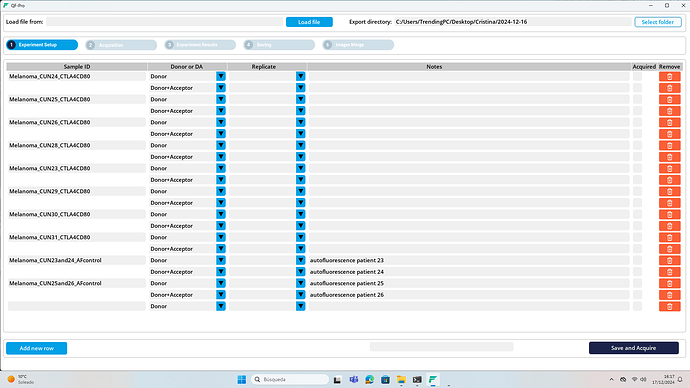Tick Acquired box for Melanoma_CUN26_CTLA4CD80 Donor row
690x388 pixels.
pyautogui.click(x=637, y=122)
